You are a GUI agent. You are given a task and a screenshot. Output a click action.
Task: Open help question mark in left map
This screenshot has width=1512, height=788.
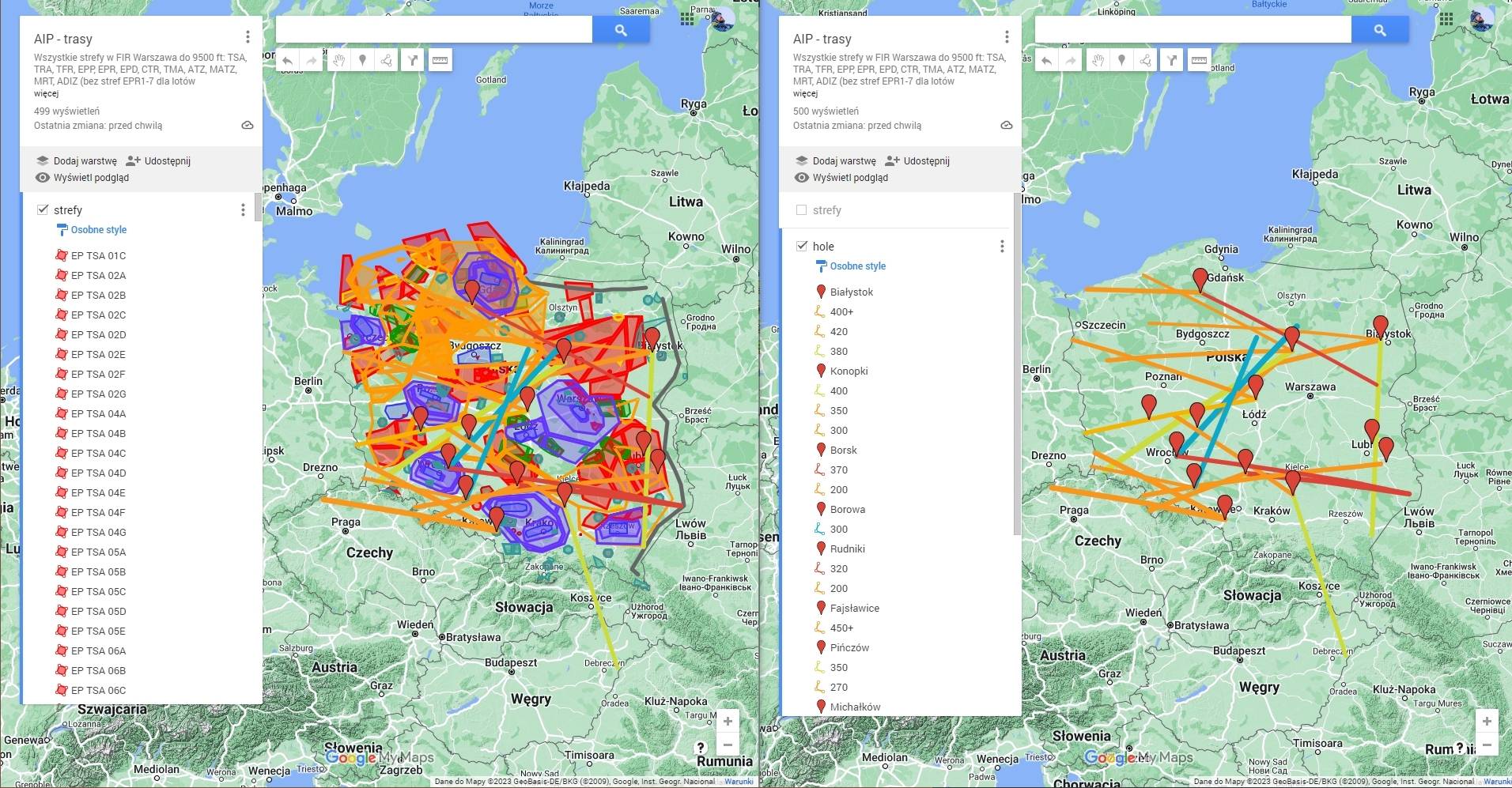[x=700, y=747]
